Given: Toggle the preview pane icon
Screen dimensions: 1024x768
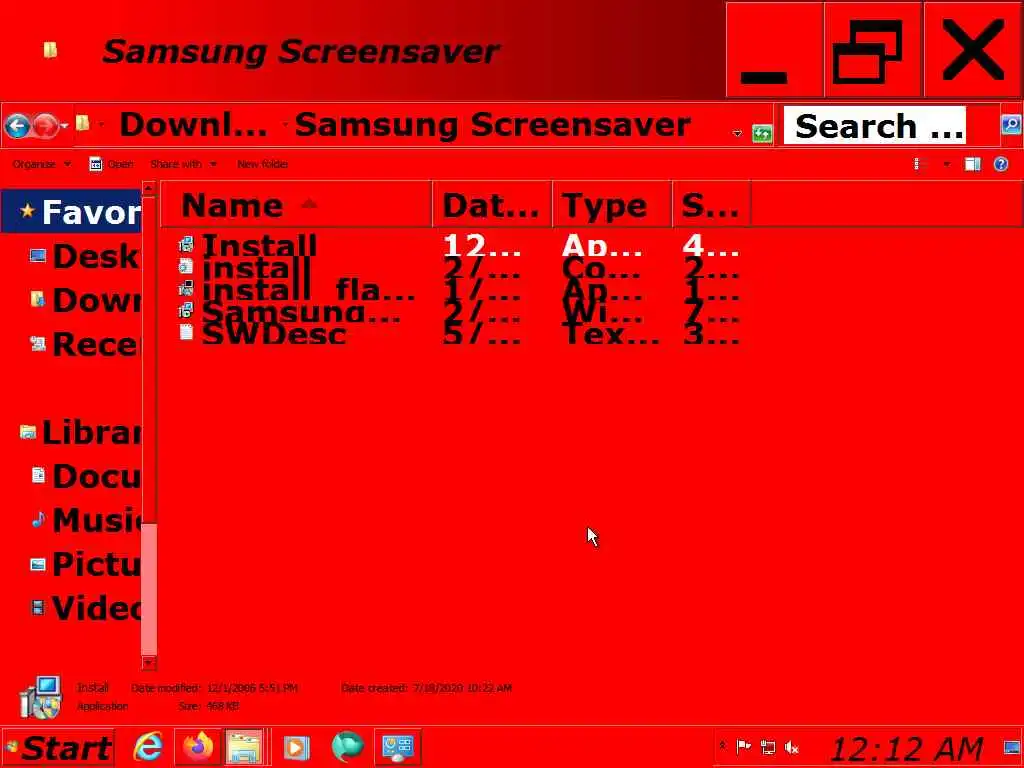Looking at the screenshot, I should (x=972, y=164).
